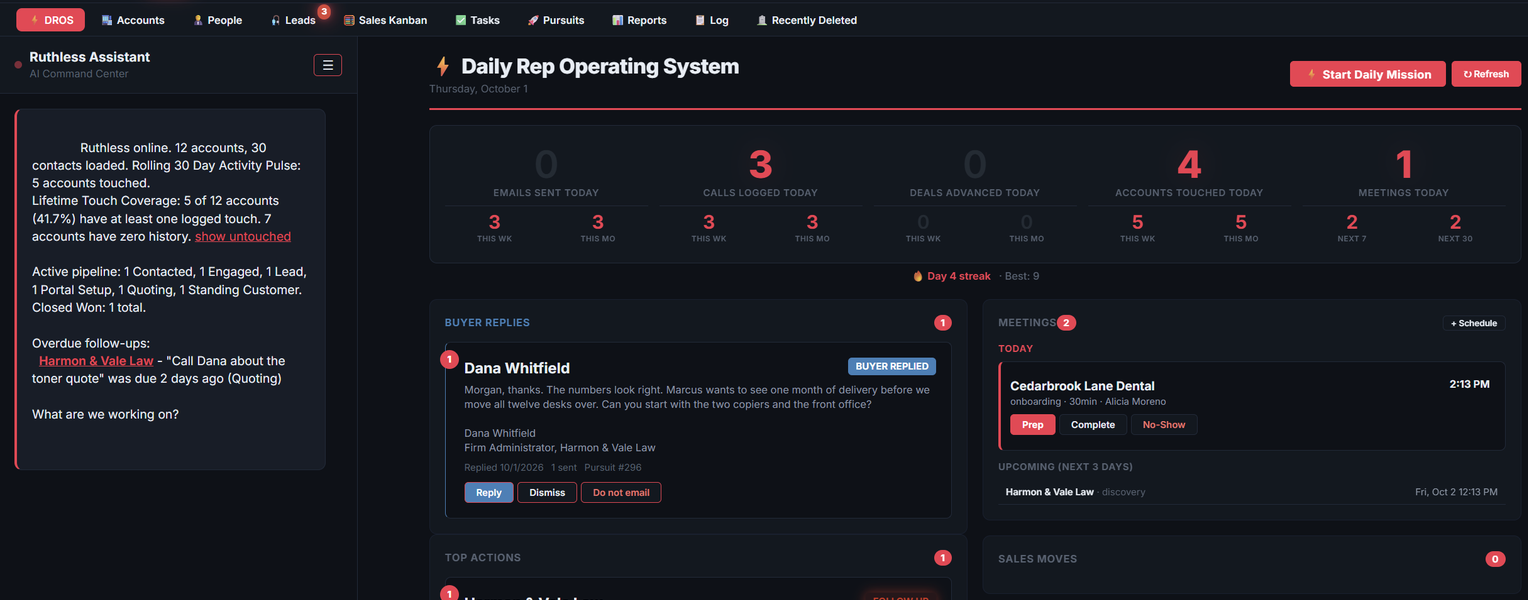This screenshot has height=600, width=1528.
Task: Click the red status dot beside Ruthless Assistant
Action: tap(18, 65)
